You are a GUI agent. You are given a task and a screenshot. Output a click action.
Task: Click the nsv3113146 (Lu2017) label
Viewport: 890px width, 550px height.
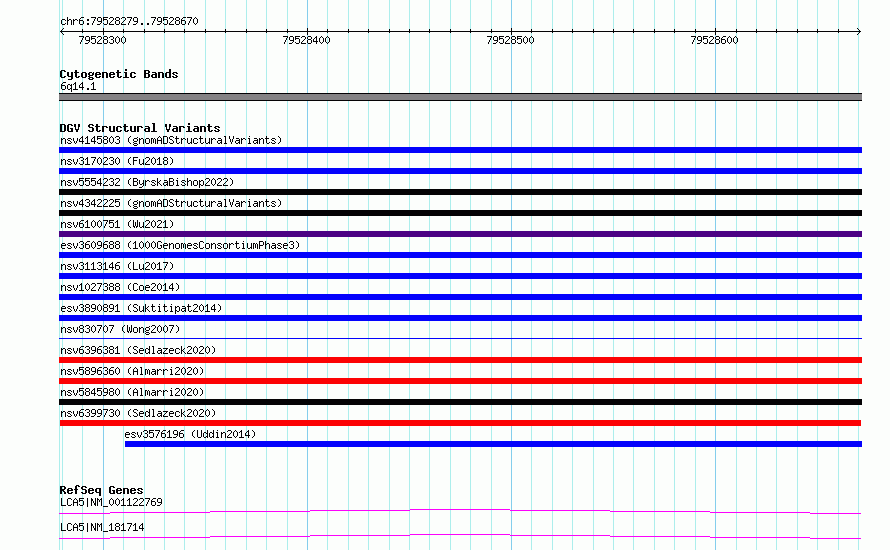tap(117, 266)
